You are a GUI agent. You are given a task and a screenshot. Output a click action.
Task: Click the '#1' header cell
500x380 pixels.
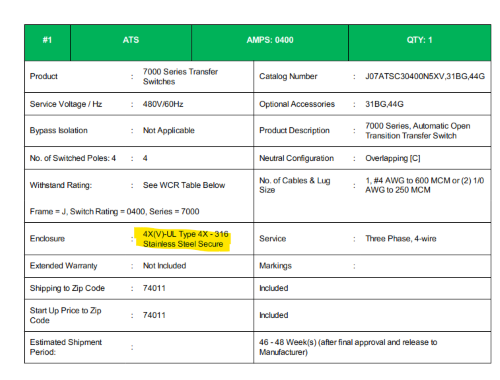tap(47, 42)
